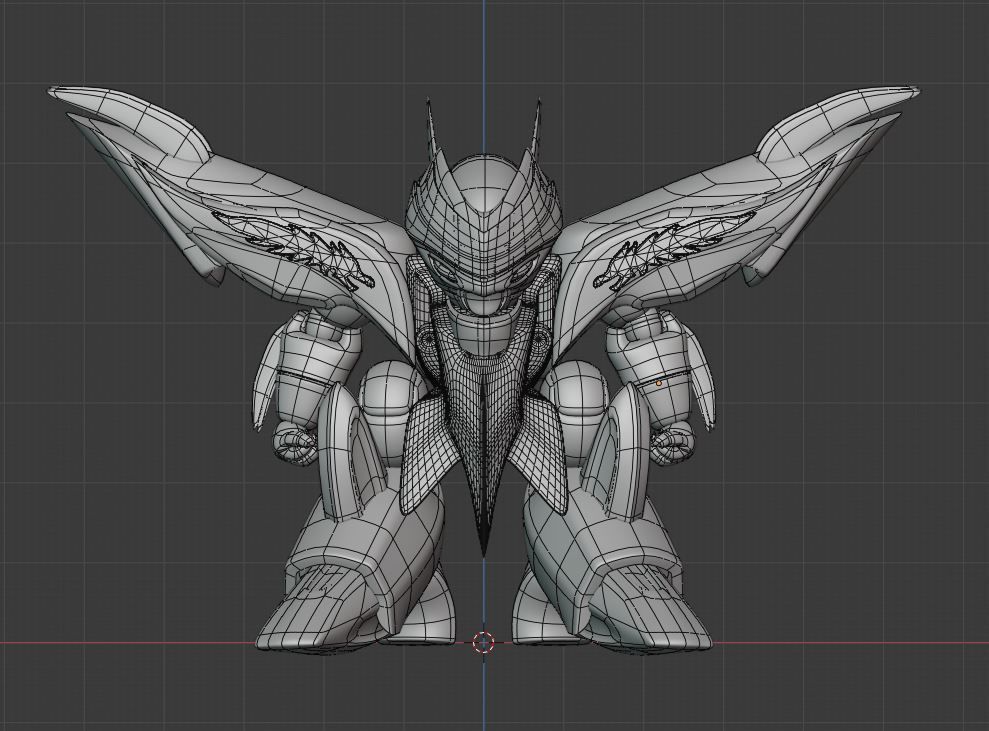Select the clenched fist on the screen's right
This screenshot has height=731, width=989.
pos(674,444)
